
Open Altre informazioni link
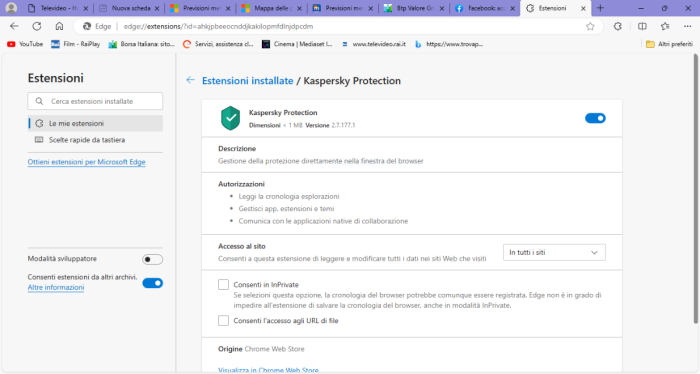[x=56, y=287]
